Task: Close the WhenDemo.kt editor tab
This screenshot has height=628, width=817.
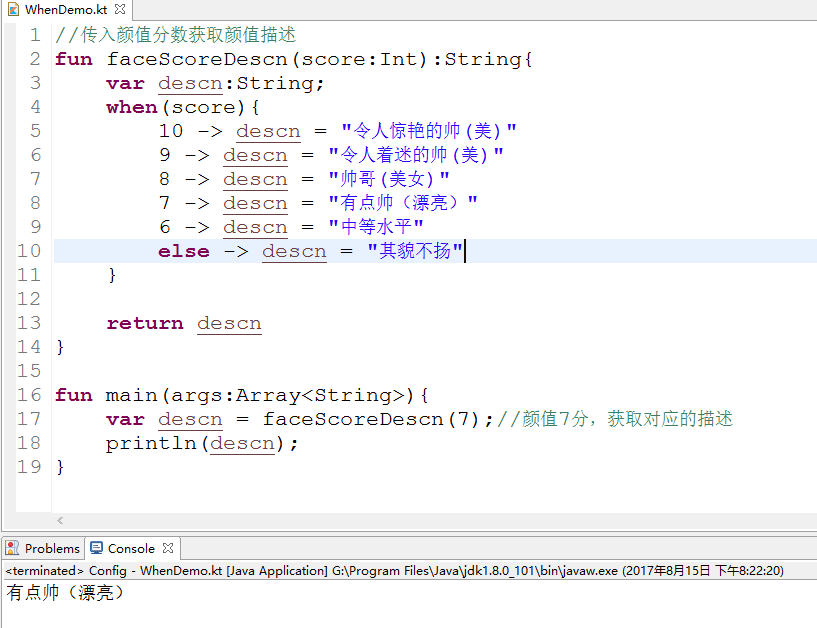Action: click(120, 9)
